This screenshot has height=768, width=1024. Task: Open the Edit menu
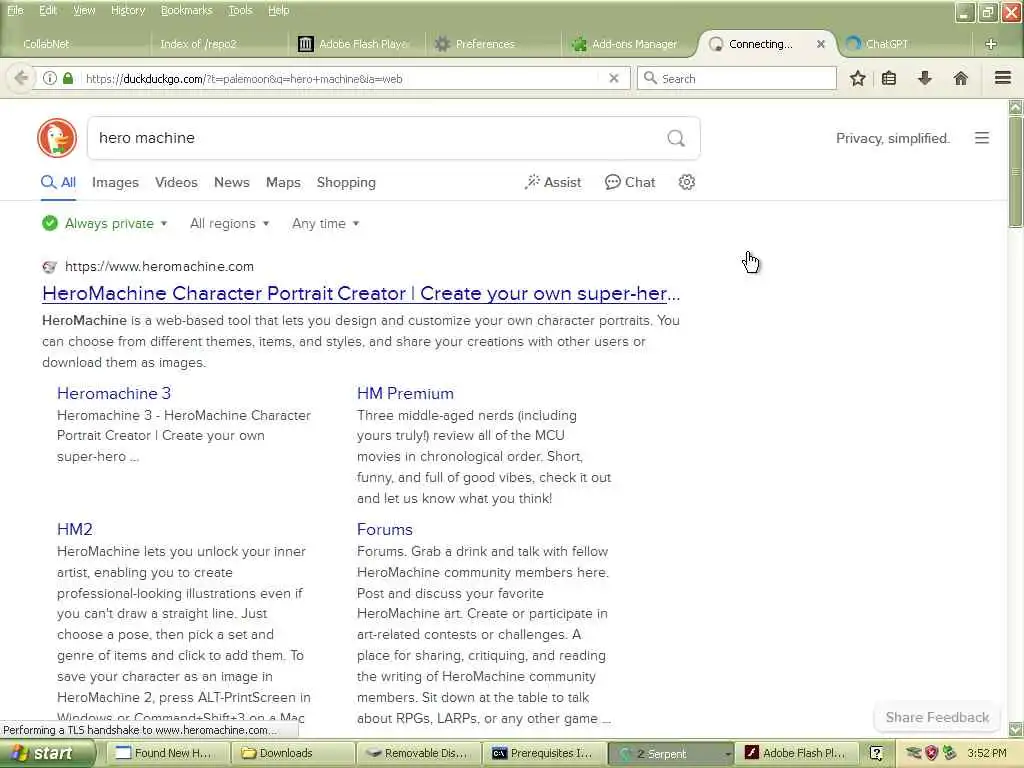tap(48, 10)
